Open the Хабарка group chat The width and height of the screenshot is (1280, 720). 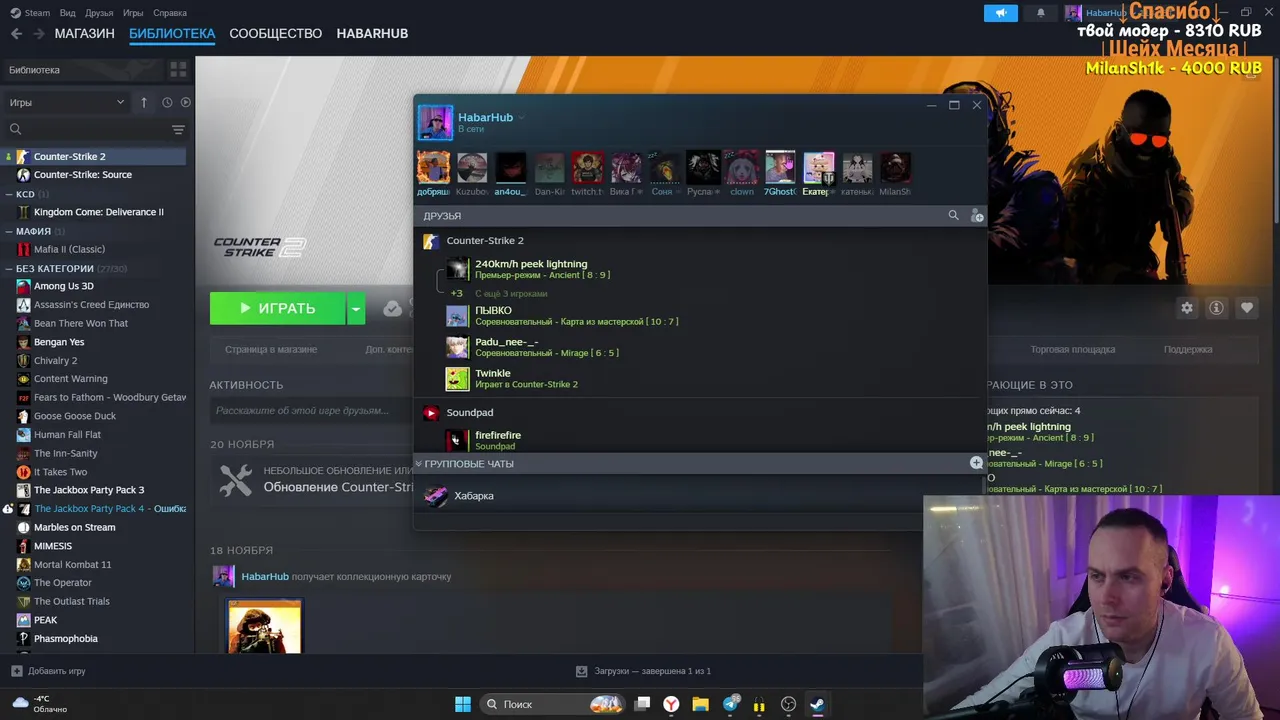coord(474,496)
